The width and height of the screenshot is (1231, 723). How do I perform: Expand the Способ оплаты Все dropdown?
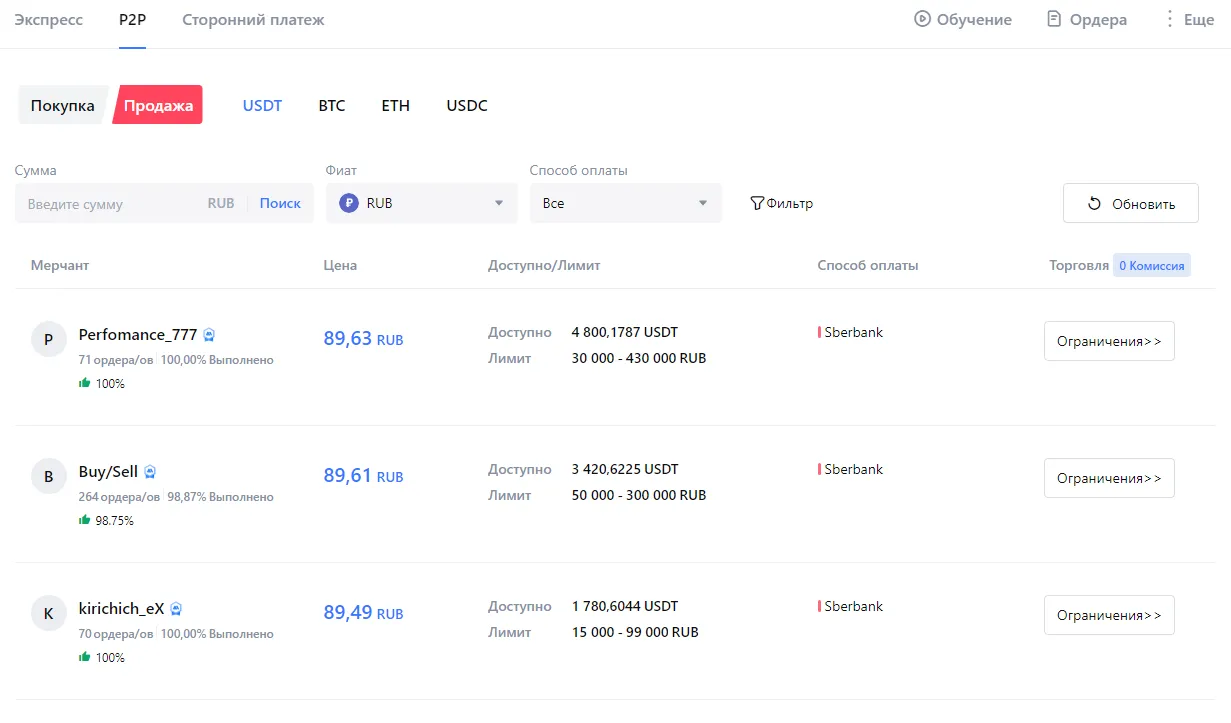(626, 202)
